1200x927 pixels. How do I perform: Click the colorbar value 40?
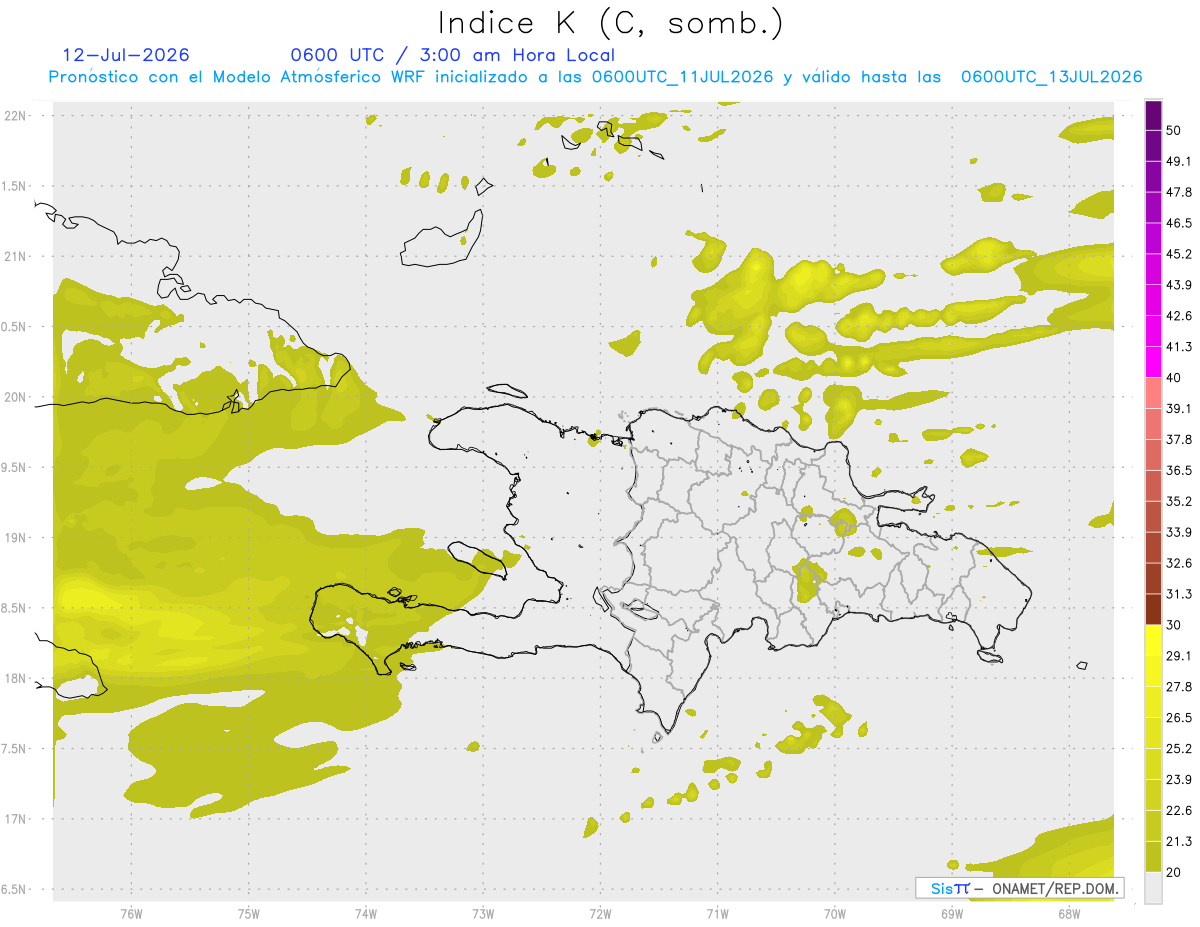tap(1174, 378)
